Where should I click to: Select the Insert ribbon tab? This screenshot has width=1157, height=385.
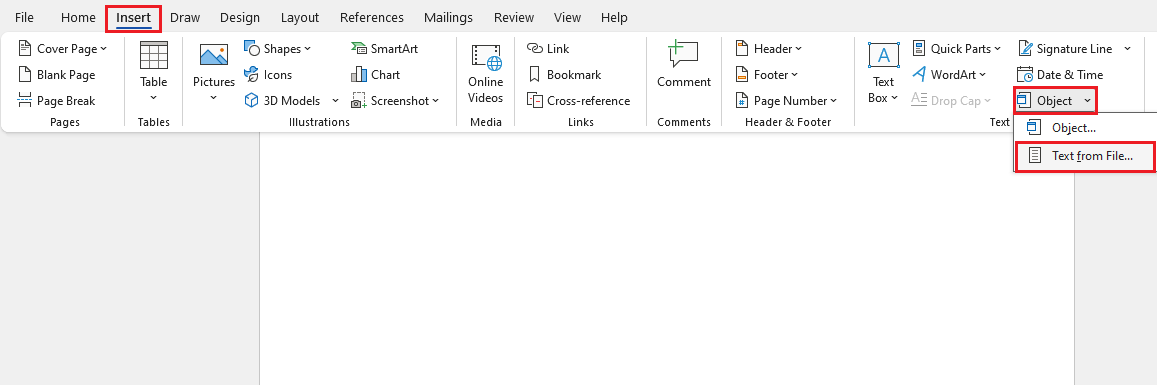(x=134, y=18)
